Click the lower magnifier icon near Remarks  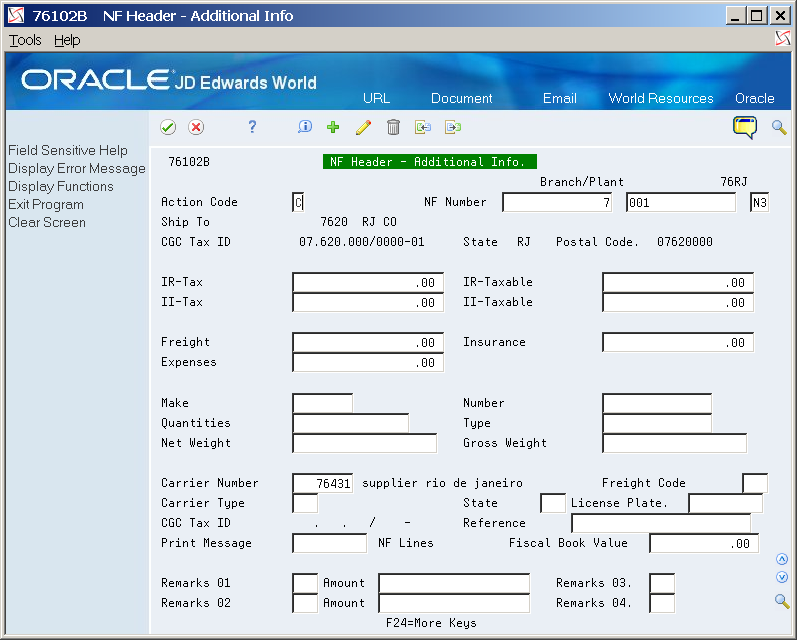782,601
